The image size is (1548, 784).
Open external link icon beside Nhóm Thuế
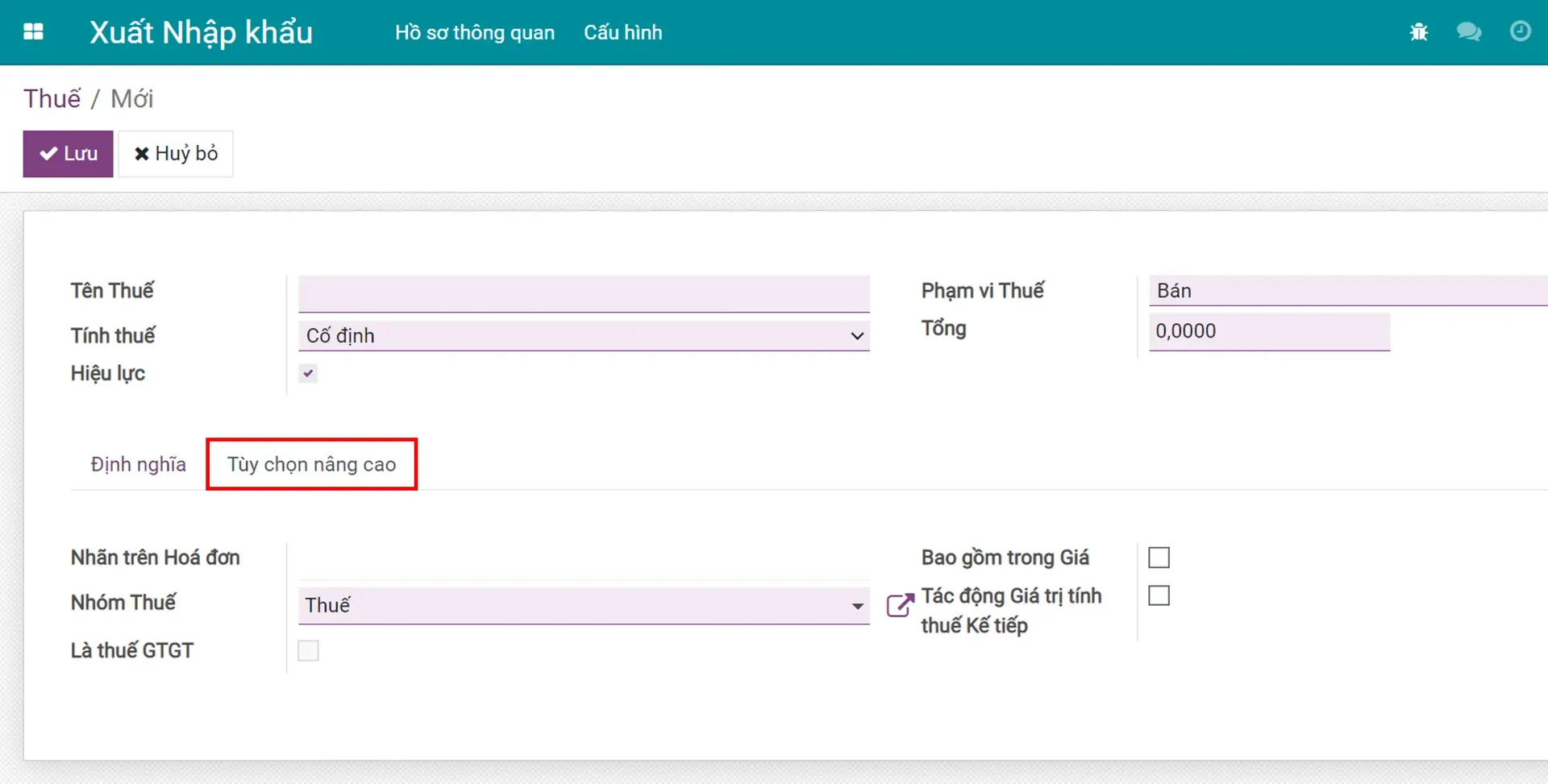click(x=900, y=605)
